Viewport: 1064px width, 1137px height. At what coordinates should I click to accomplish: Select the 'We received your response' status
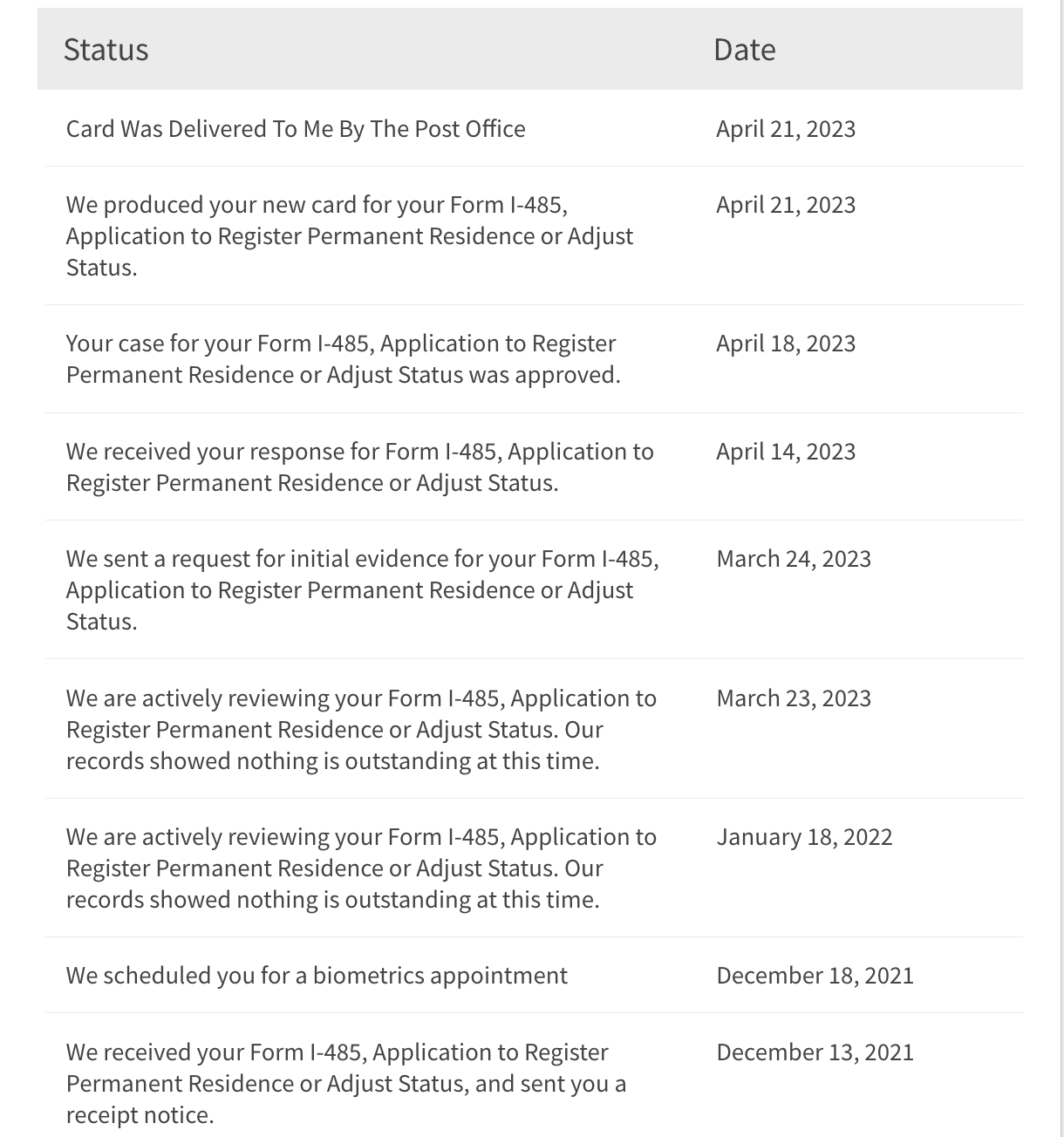(359, 466)
